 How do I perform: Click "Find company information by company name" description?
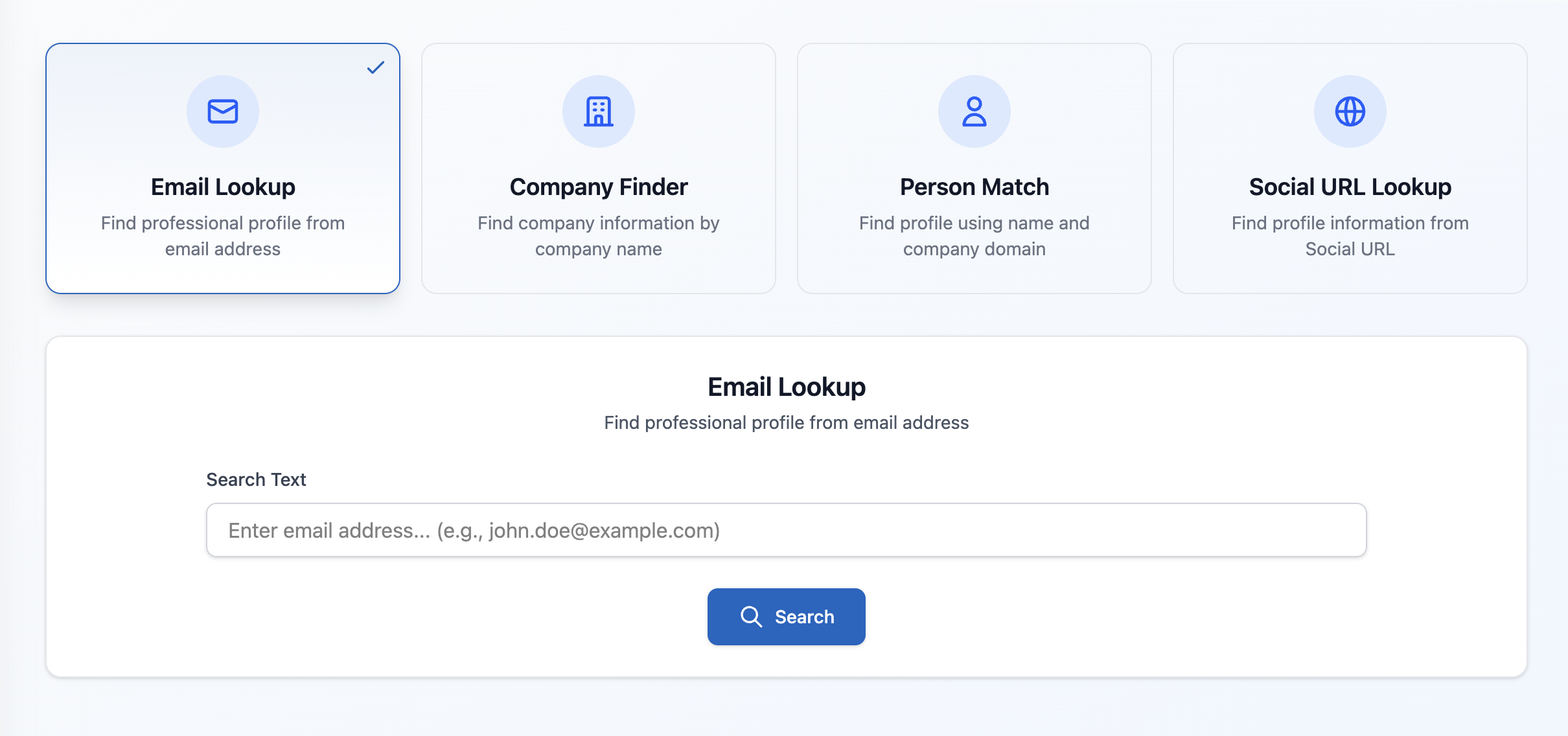(599, 236)
